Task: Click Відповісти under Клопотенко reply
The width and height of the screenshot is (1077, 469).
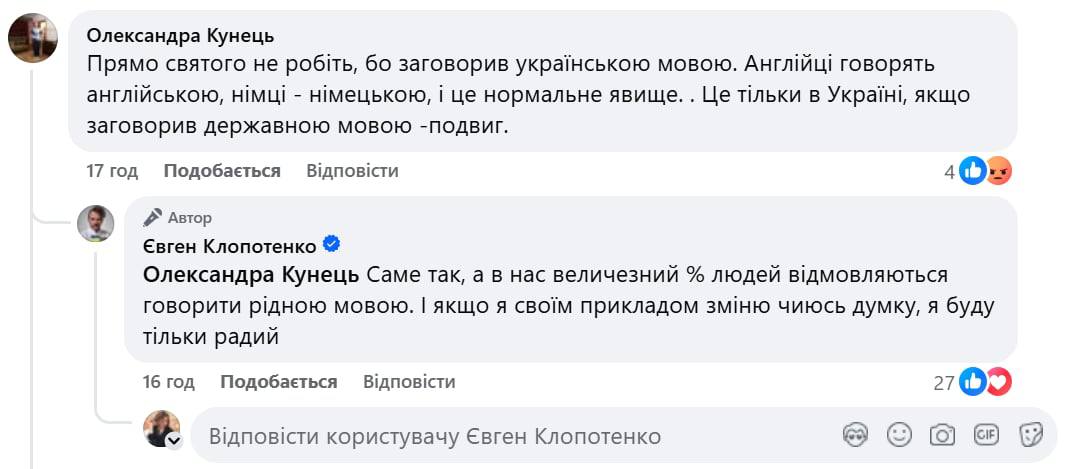Action: pyautogui.click(x=409, y=382)
